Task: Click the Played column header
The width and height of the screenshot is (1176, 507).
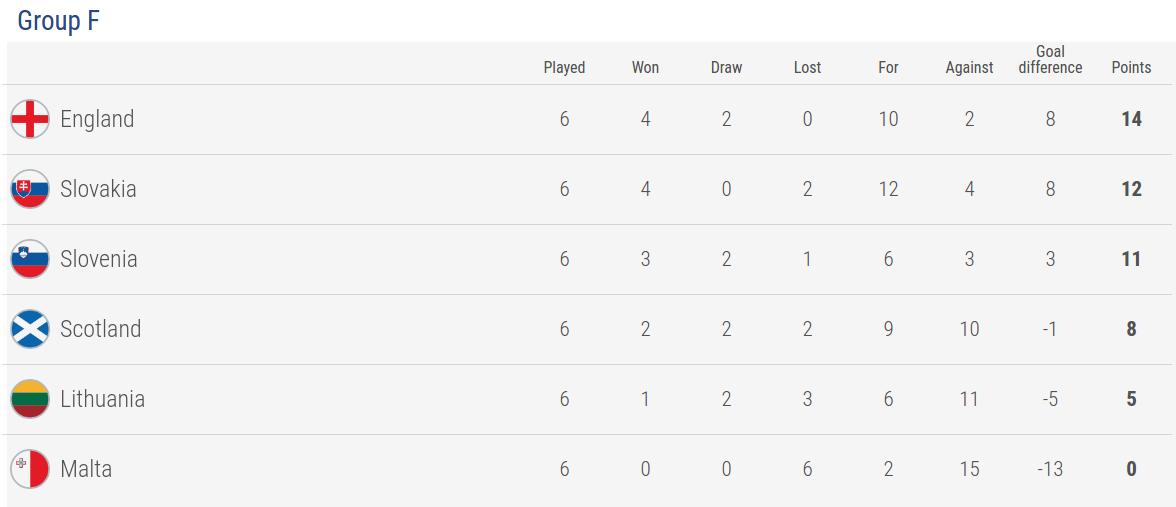Action: 564,68
